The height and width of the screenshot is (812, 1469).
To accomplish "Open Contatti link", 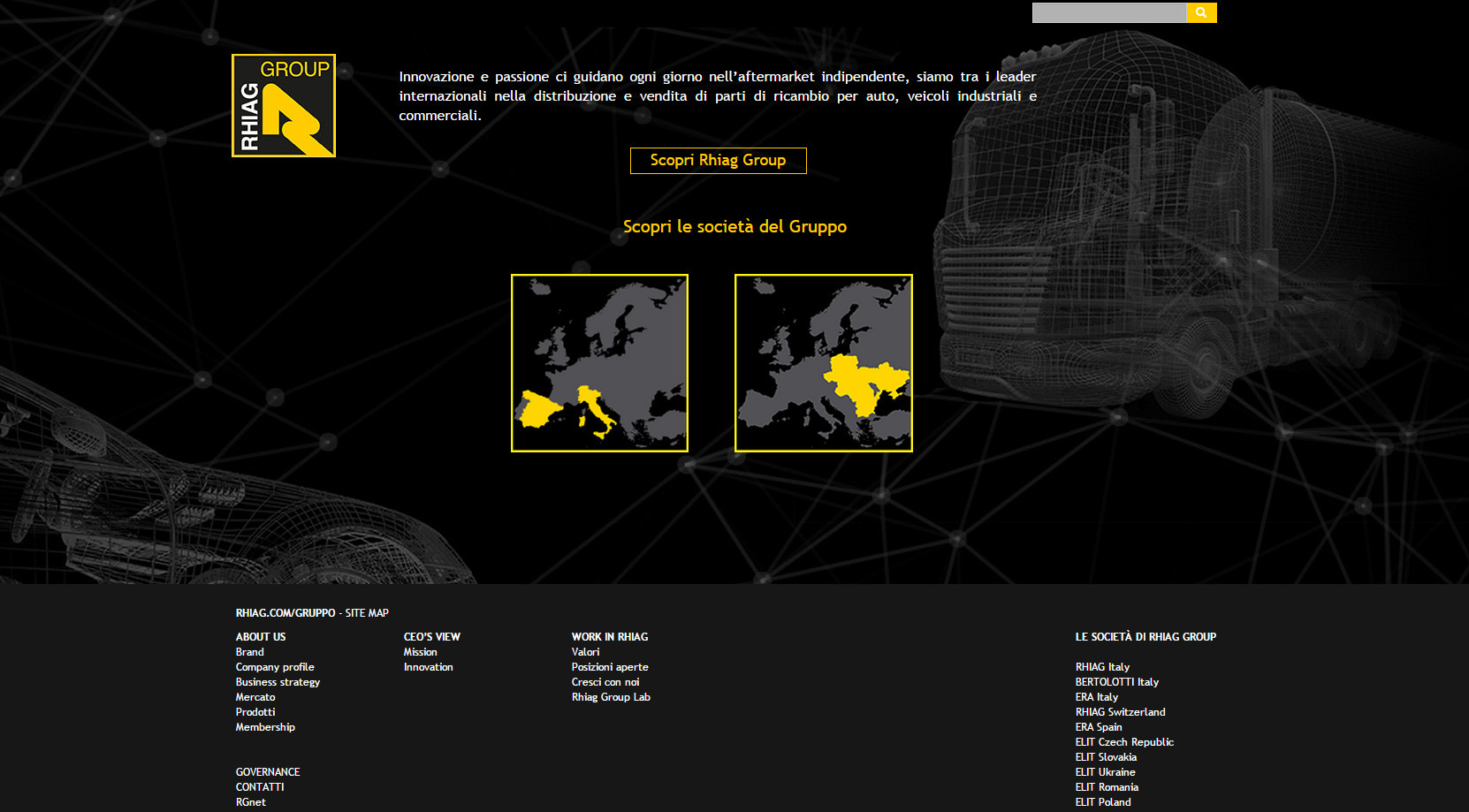I will point(260,787).
